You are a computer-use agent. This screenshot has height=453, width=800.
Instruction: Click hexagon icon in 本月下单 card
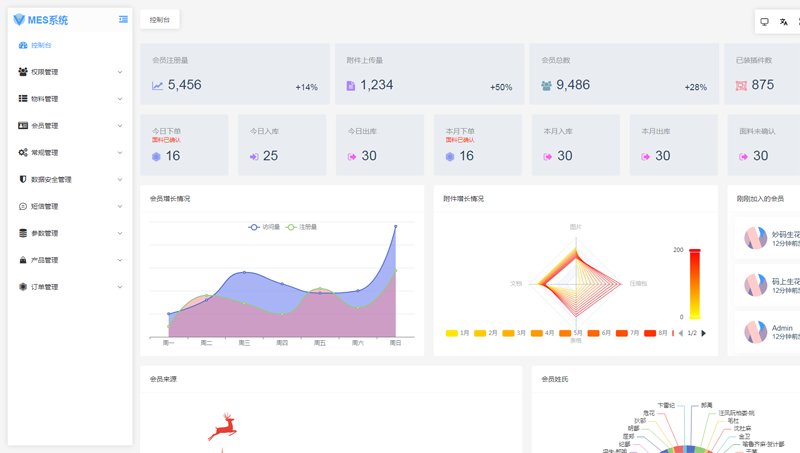tap(450, 157)
